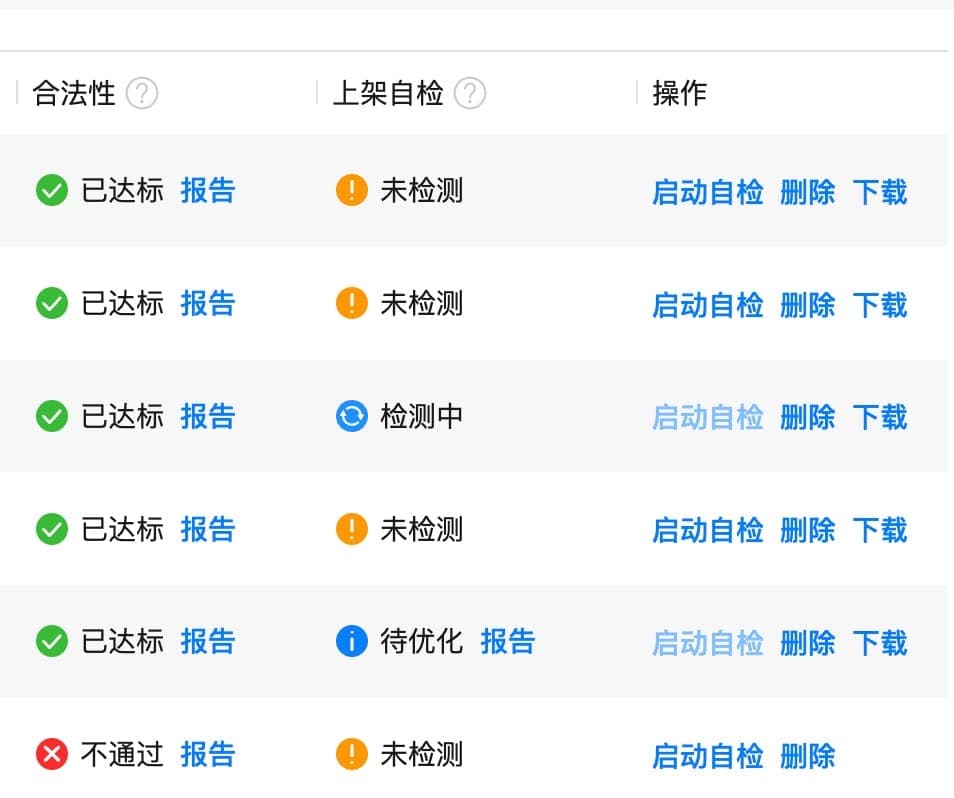
Task: Click 启动自检 in the bottom 不通过 row
Action: pyautogui.click(x=707, y=755)
